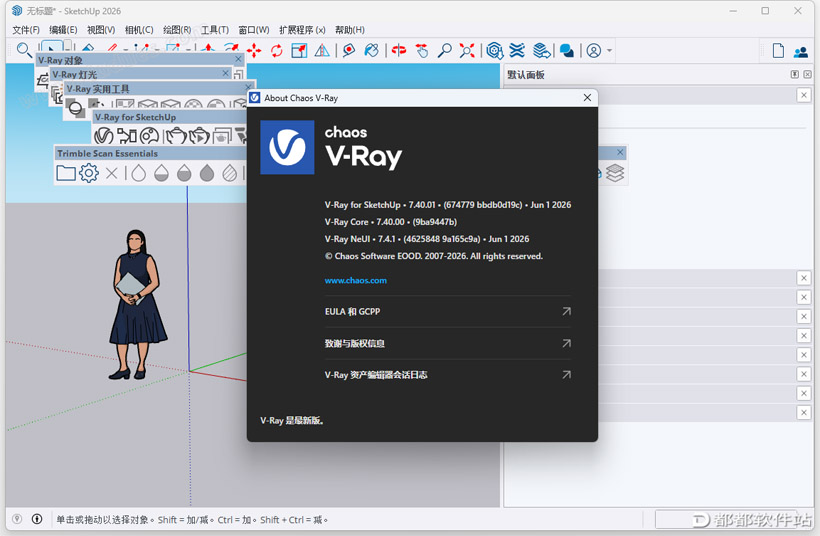Click the stacked layers icon beside the dialog

tap(615, 173)
